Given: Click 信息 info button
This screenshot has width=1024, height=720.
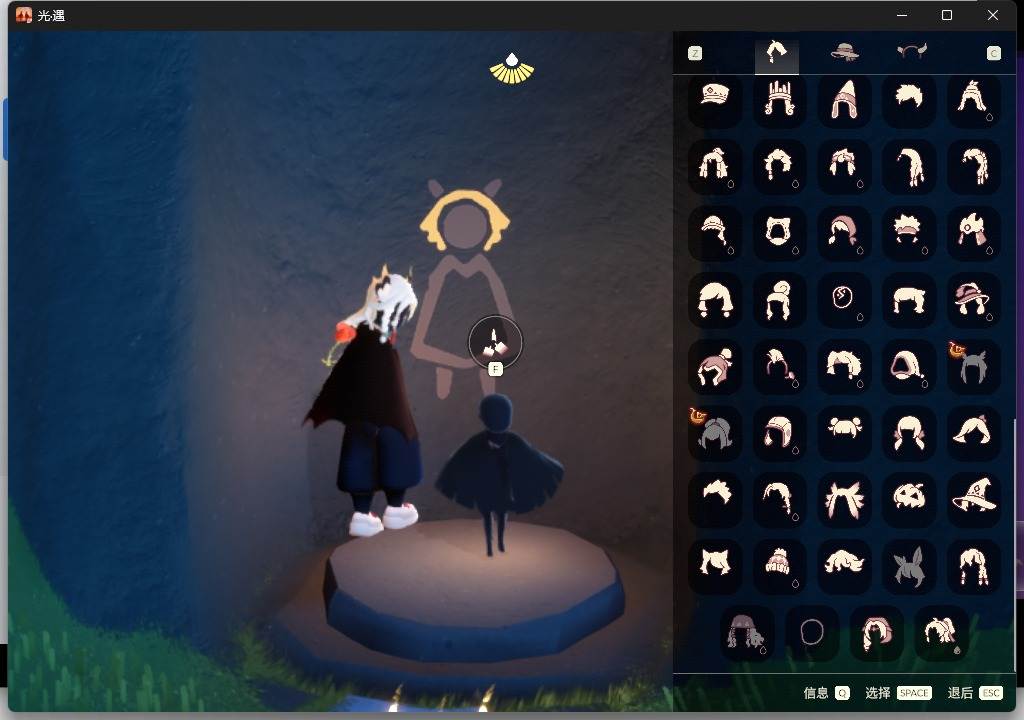Looking at the screenshot, I should (816, 693).
